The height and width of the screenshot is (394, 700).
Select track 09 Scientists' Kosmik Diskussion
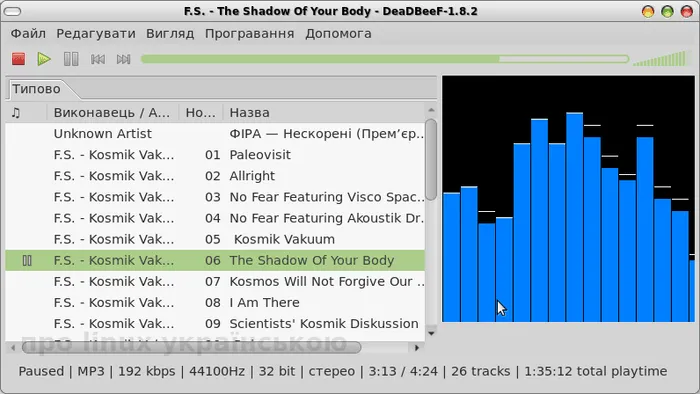pos(215,323)
